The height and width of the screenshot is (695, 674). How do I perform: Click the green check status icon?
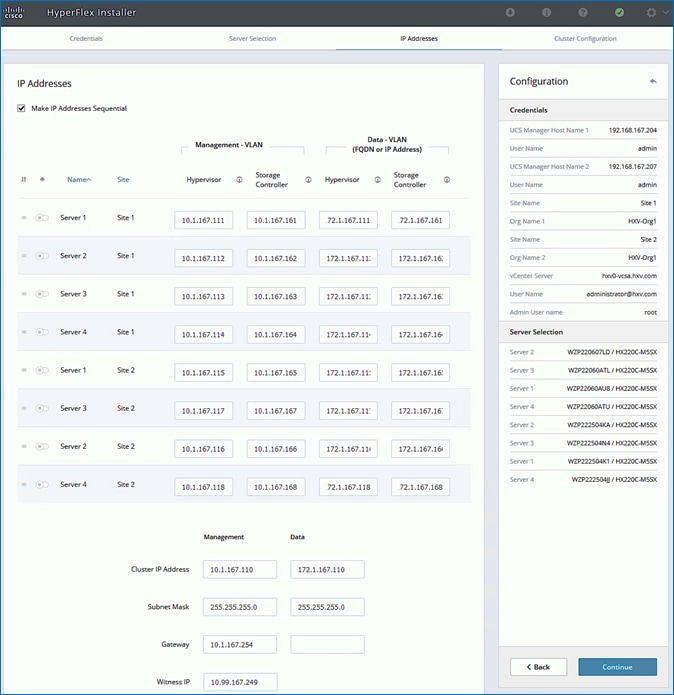pyautogui.click(x=619, y=12)
